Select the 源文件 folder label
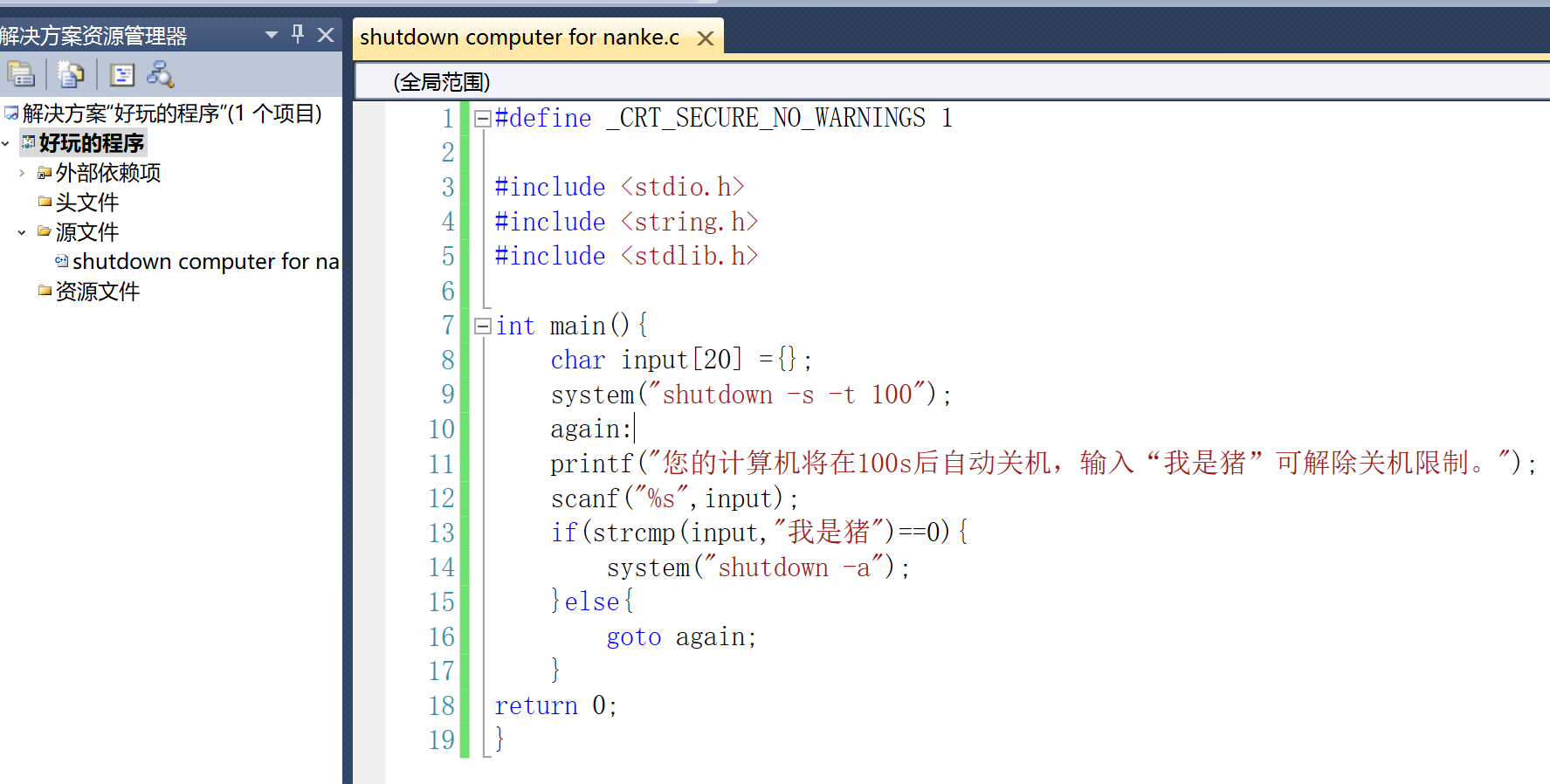 point(87,232)
